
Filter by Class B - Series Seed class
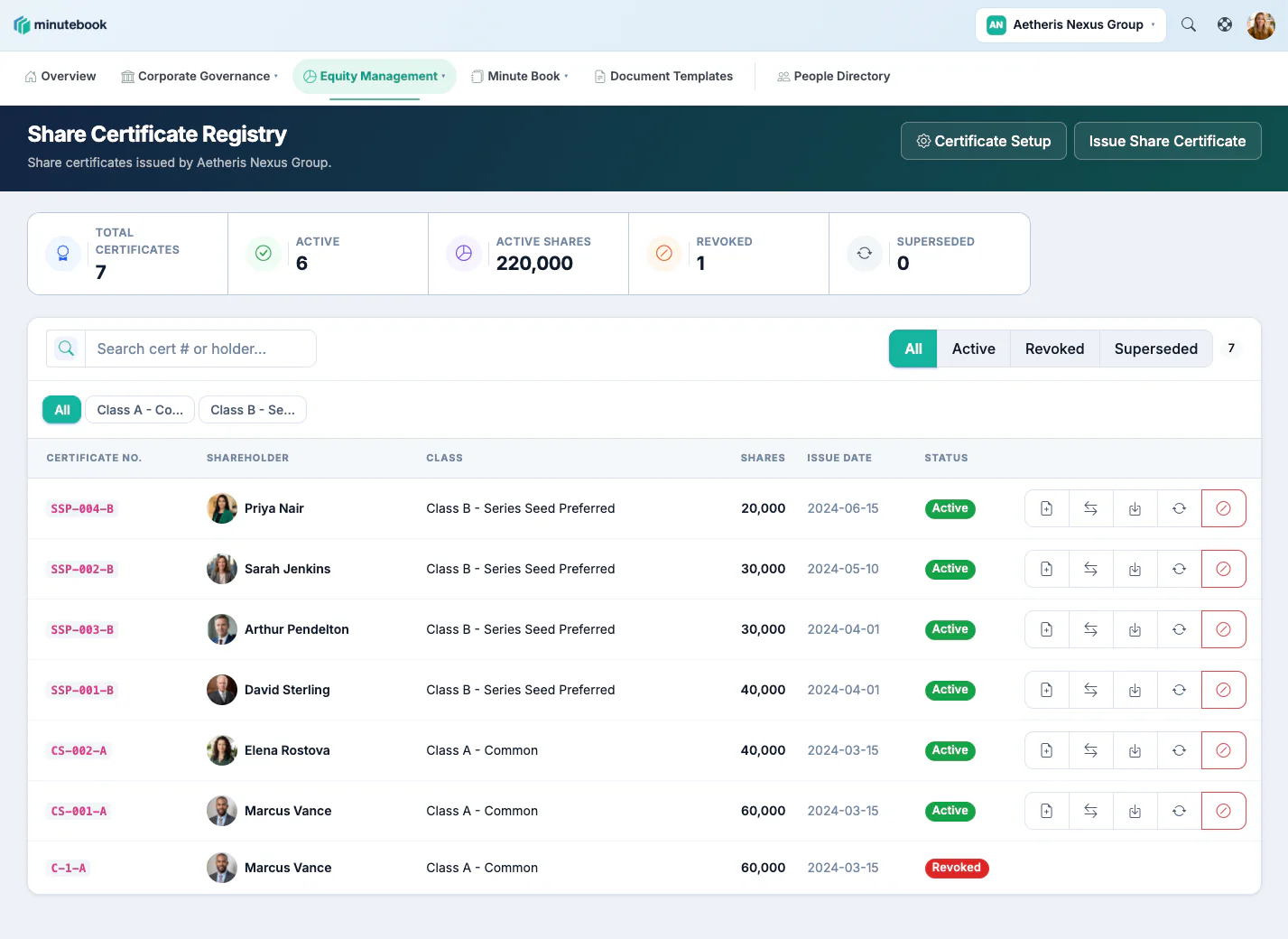click(x=253, y=410)
